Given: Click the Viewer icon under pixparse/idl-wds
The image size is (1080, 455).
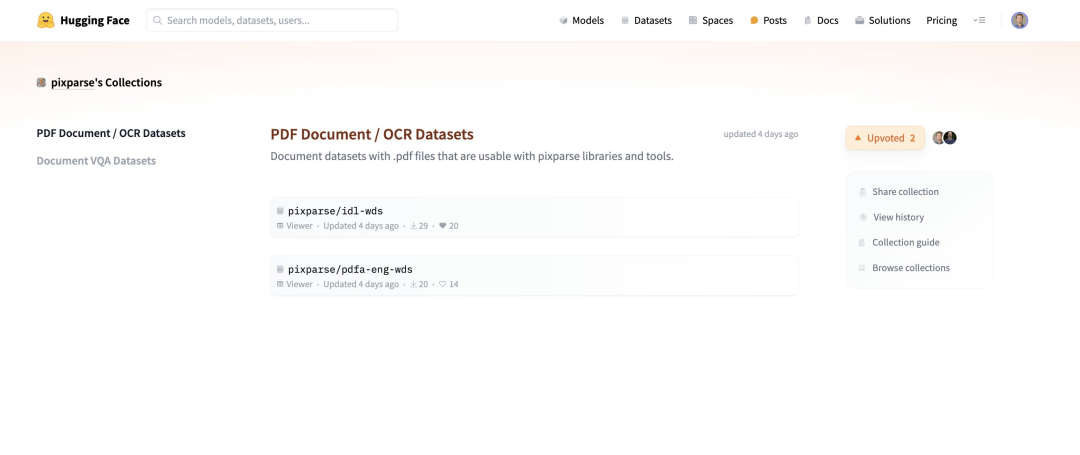Looking at the screenshot, I should [280, 226].
